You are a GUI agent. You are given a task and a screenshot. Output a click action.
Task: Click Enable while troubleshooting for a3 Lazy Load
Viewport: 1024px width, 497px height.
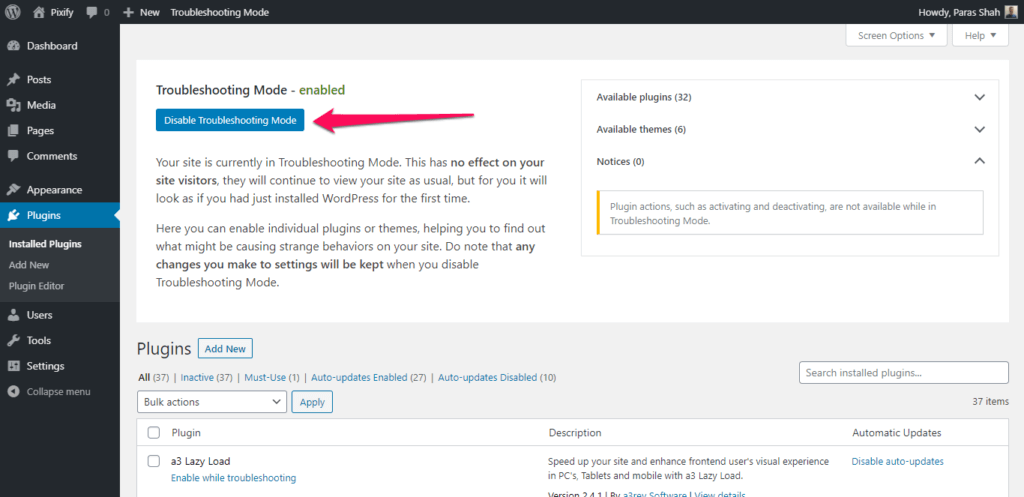point(233,478)
